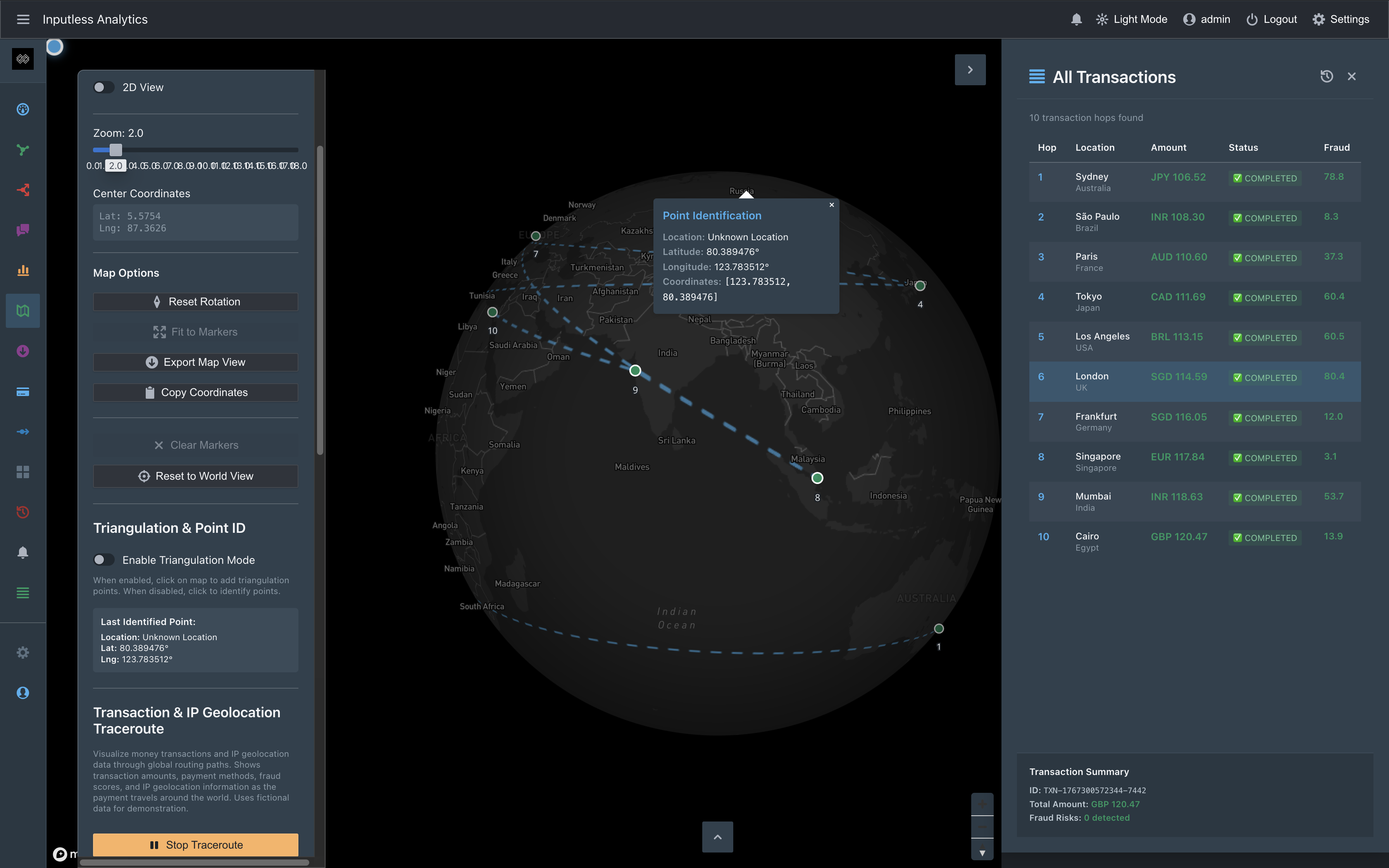1389x868 pixels.
Task: Select the green map view icon
Action: coord(23,310)
